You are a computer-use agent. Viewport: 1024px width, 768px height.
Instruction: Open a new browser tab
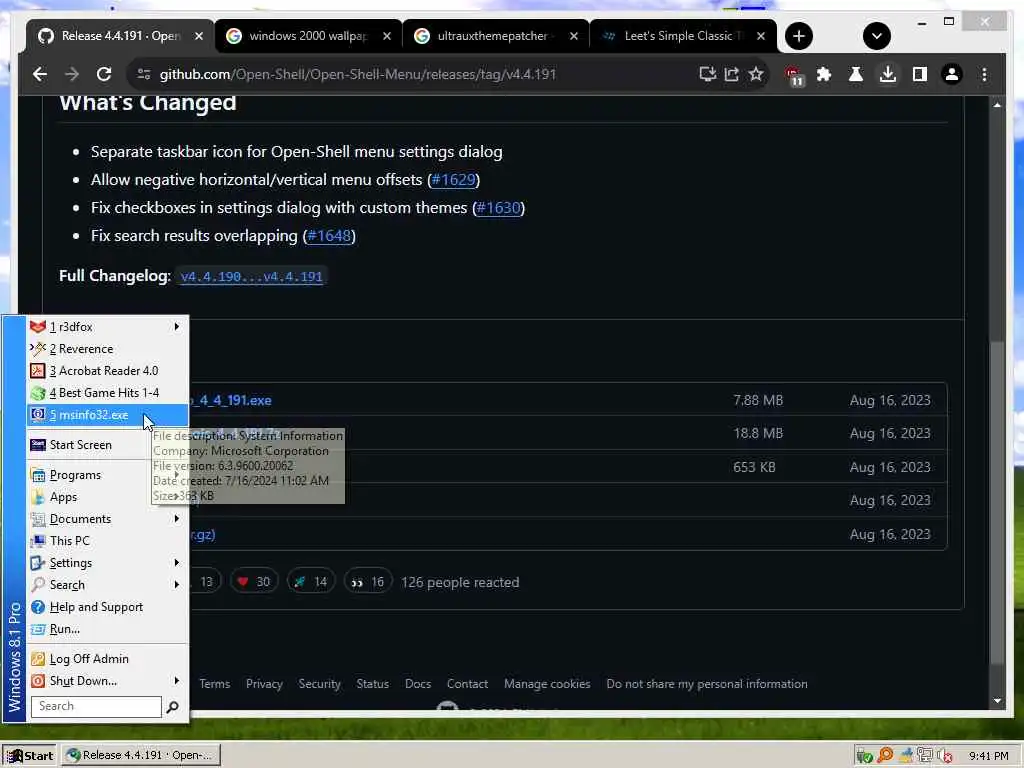point(799,36)
